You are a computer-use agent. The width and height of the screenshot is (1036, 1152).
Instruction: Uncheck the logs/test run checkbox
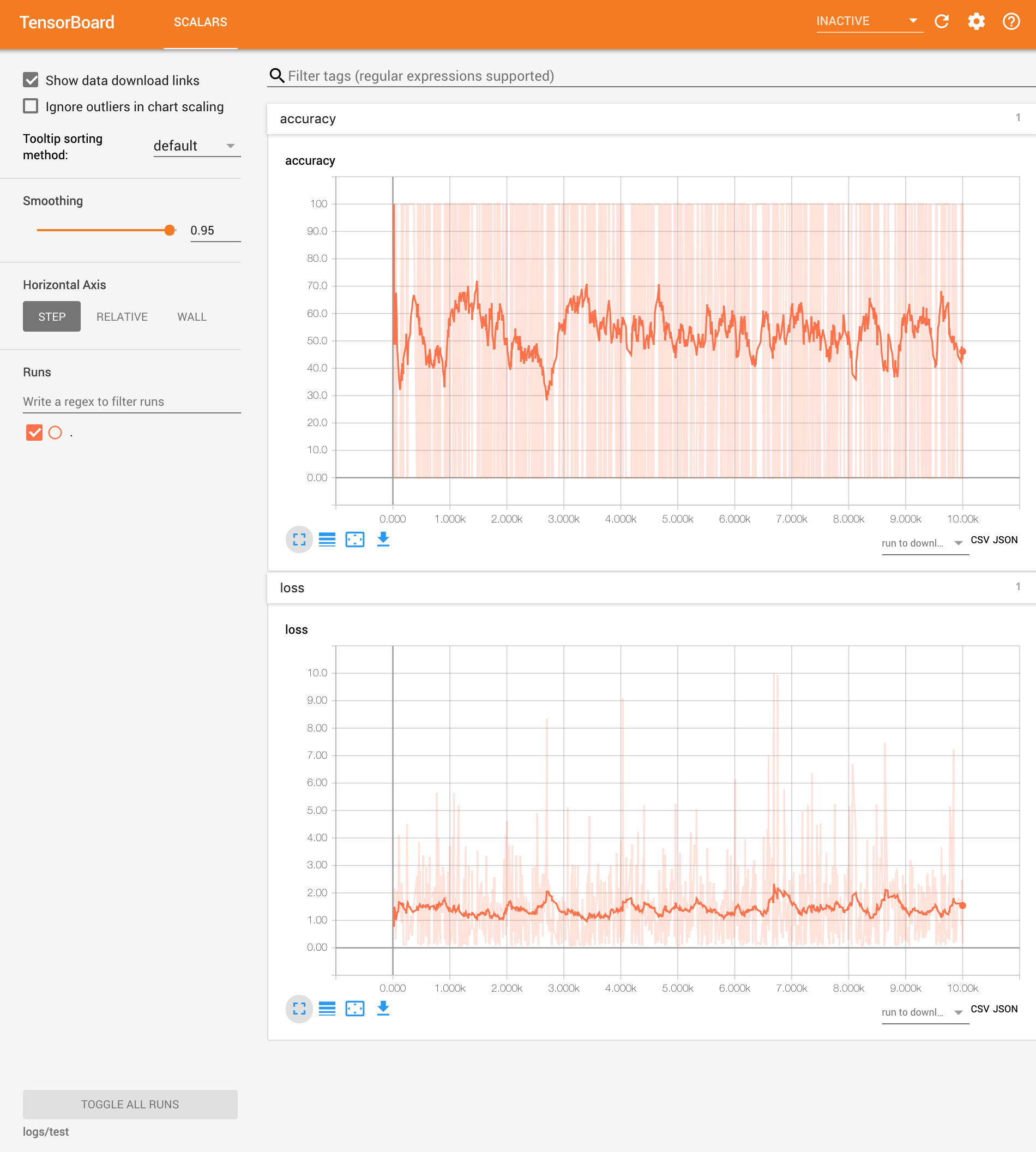[35, 433]
